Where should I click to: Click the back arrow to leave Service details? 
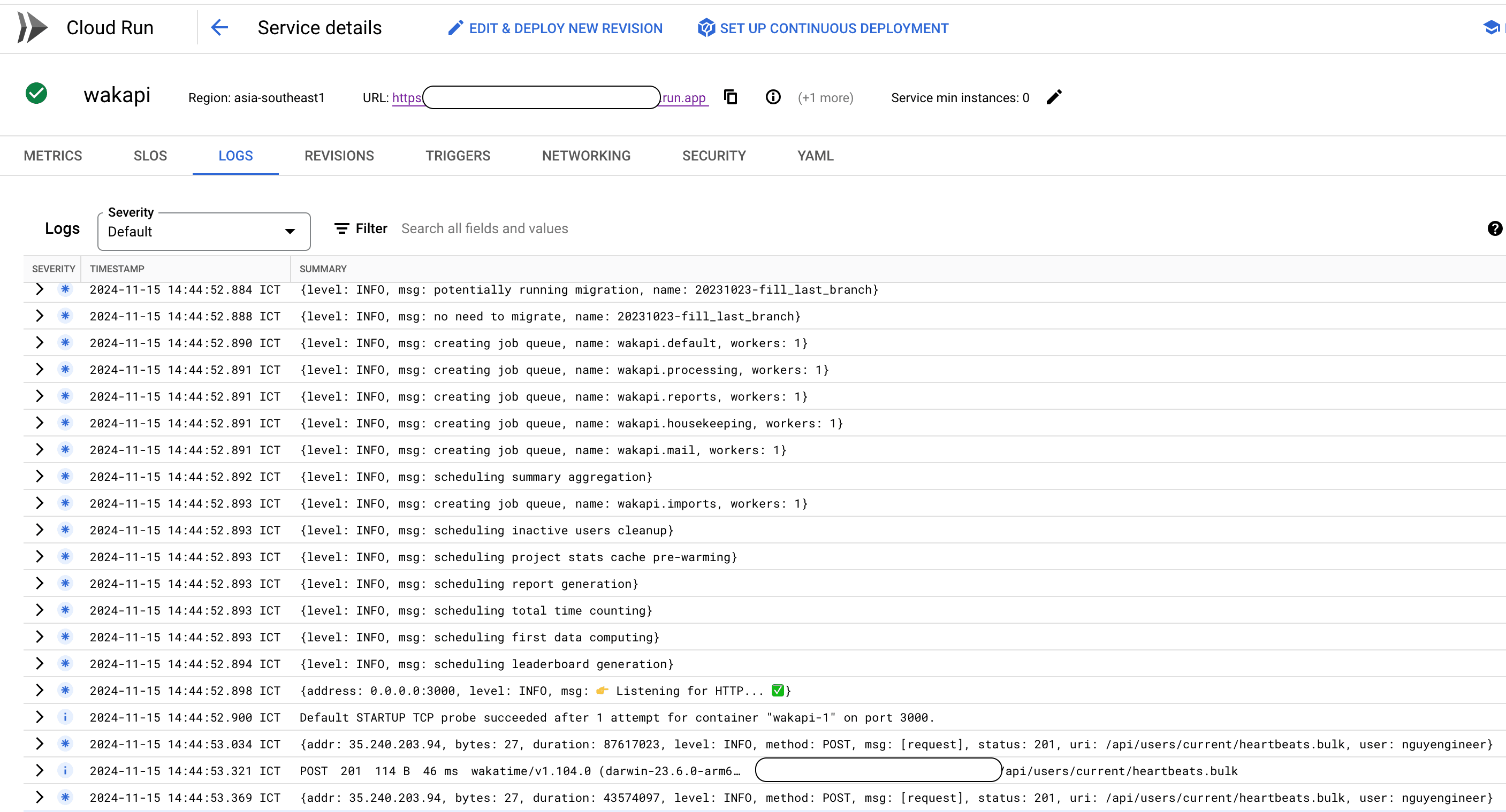[219, 27]
